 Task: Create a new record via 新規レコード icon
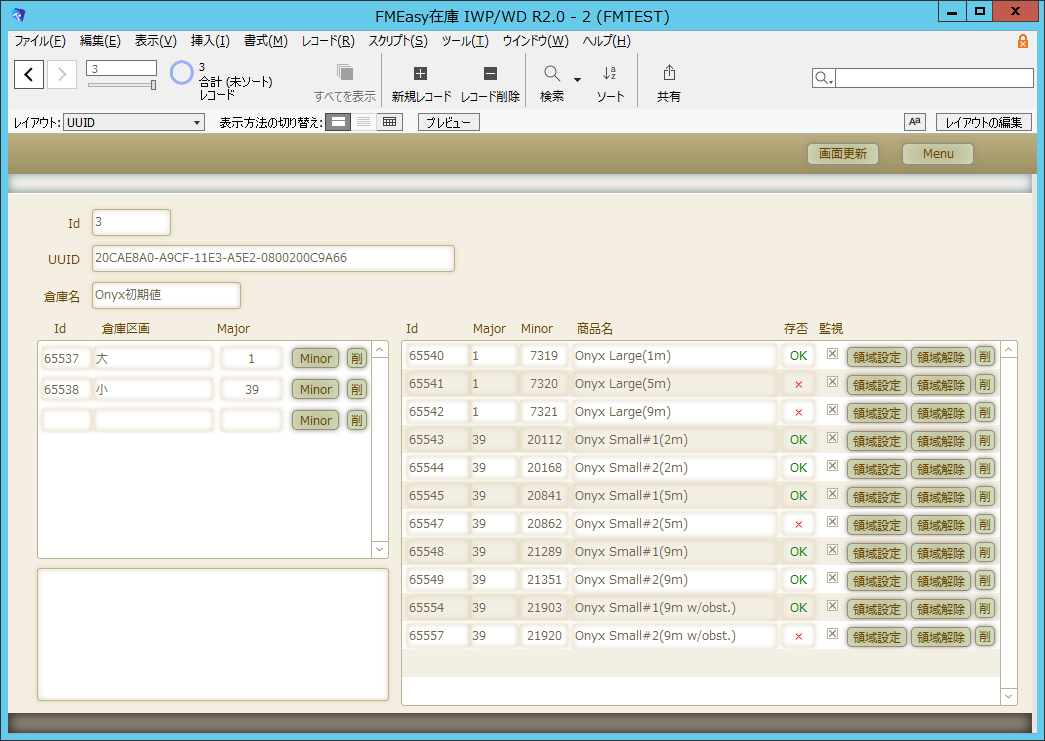click(x=420, y=80)
